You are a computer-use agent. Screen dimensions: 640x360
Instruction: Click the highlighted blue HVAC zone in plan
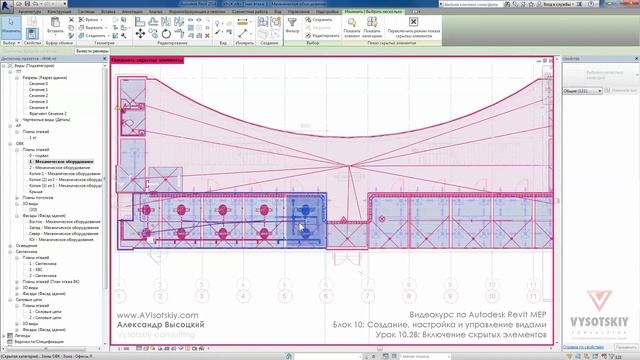point(306,220)
